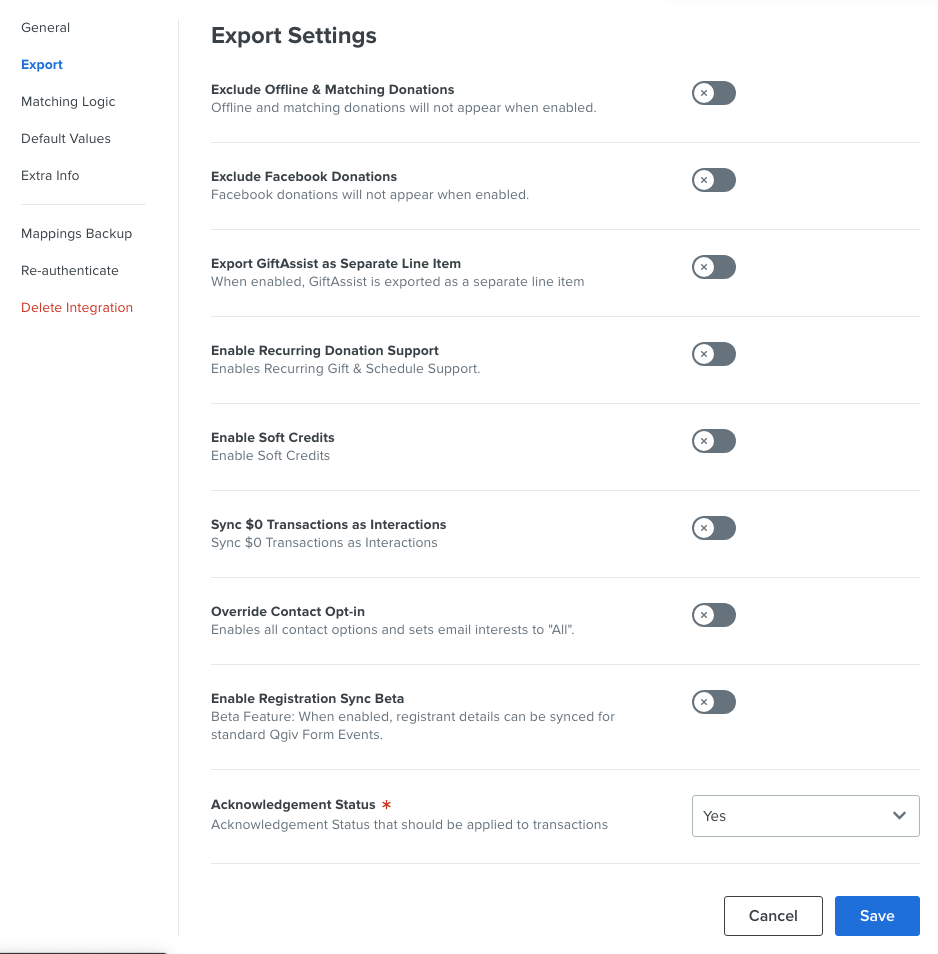The width and height of the screenshot is (938, 954).
Task: Open Default Values section
Action: [66, 139]
